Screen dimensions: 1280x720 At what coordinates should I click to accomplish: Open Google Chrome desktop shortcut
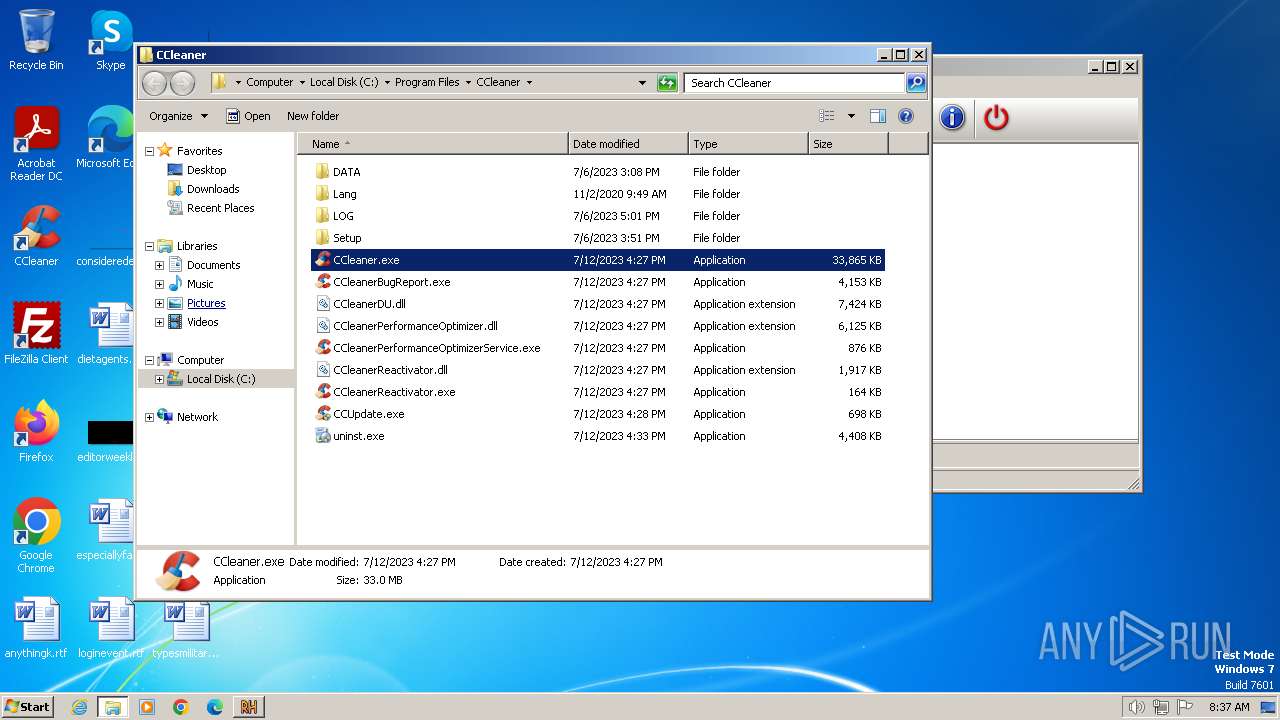click(x=36, y=536)
